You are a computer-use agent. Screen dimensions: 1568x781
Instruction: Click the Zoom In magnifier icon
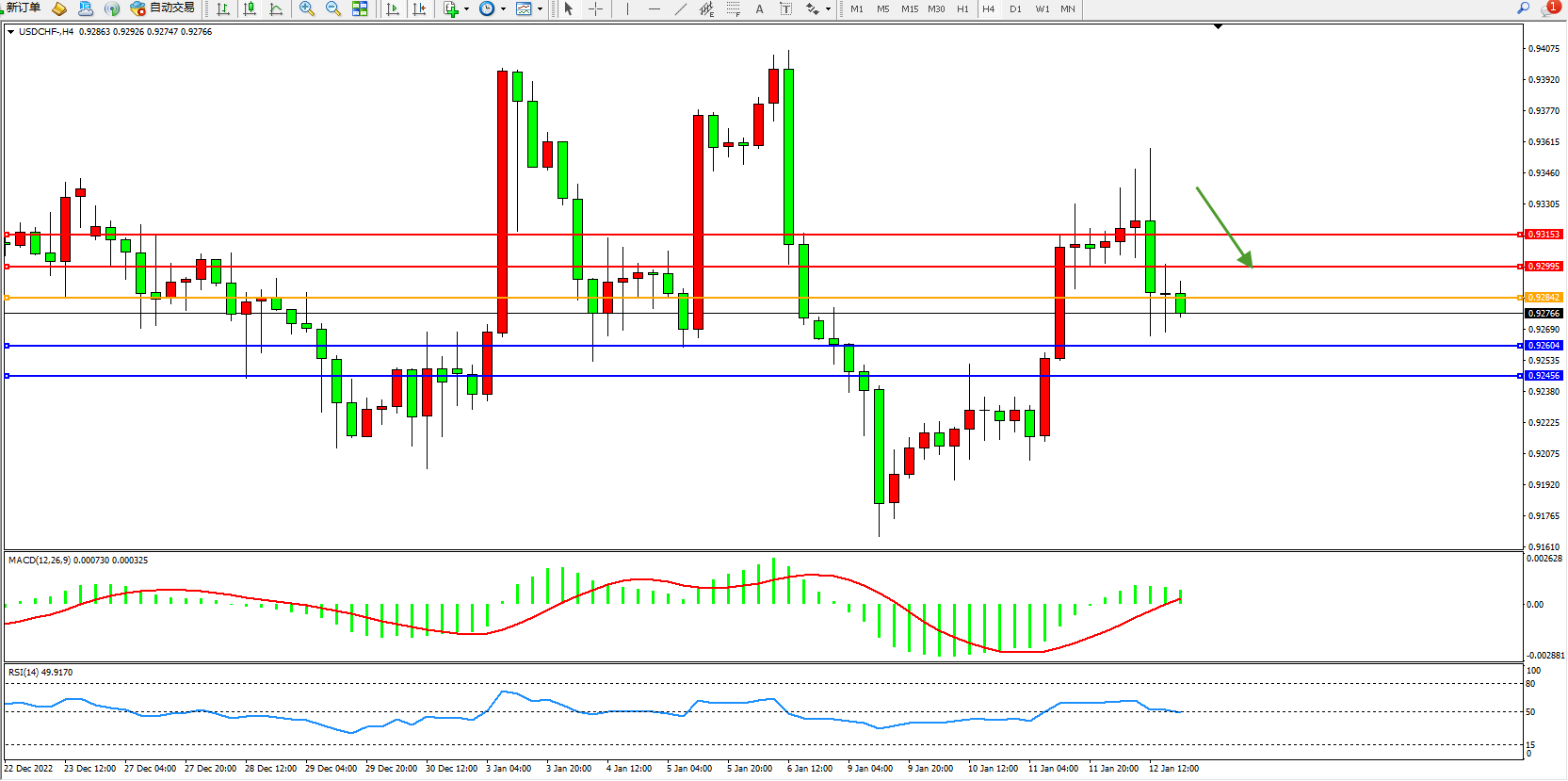tap(306, 8)
